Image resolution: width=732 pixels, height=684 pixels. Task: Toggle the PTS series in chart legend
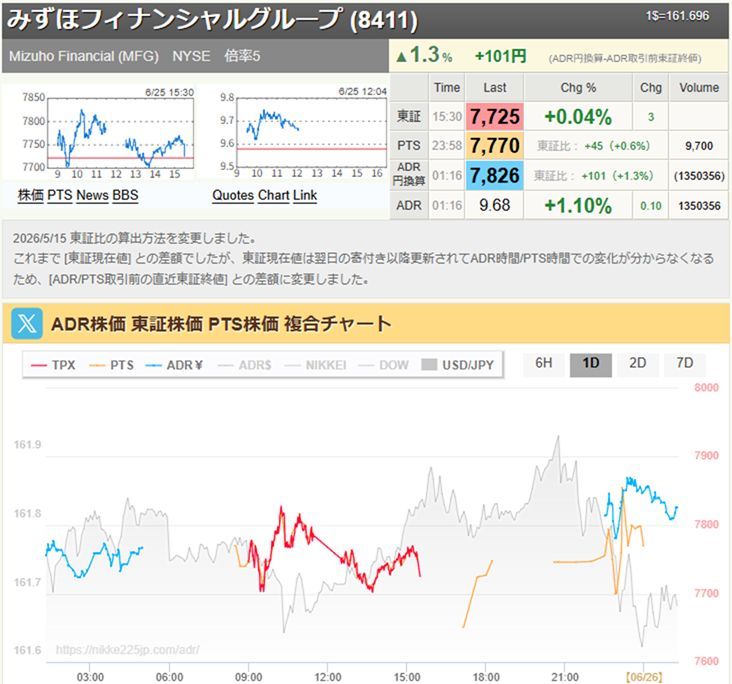pyautogui.click(x=111, y=365)
